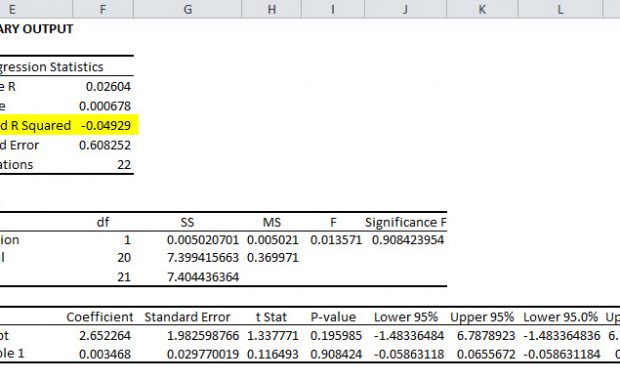Screen dimensions: 620x380
Task: Select column K header
Action: tap(482, 9)
